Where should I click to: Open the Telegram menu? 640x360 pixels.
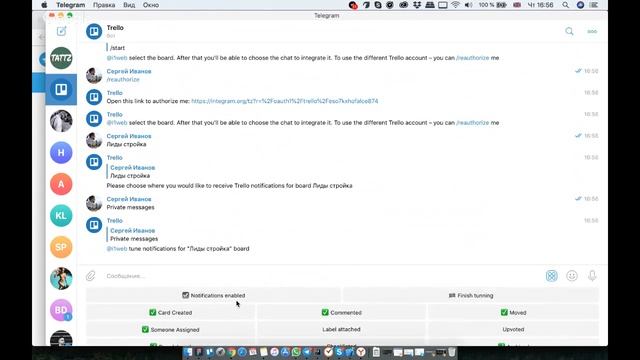coord(71,5)
